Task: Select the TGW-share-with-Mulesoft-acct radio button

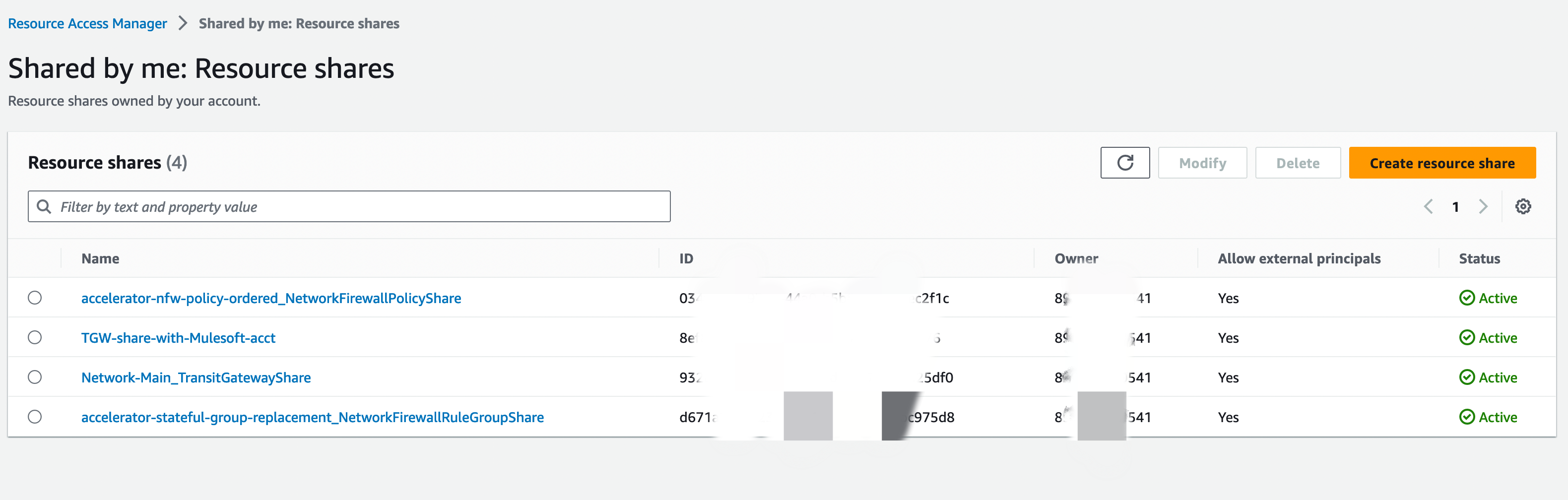Action: click(x=35, y=338)
